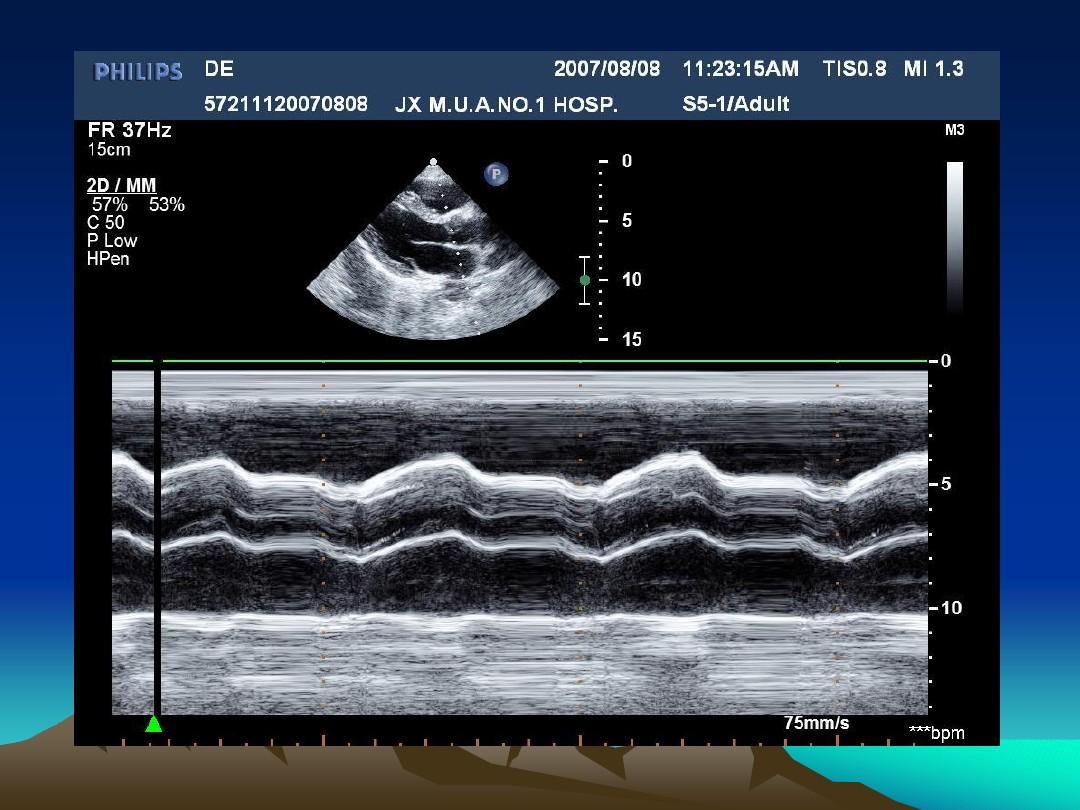Image resolution: width=1080 pixels, height=810 pixels.
Task: Click the '5' mark on the 2D depth scale
Action: coord(627,220)
